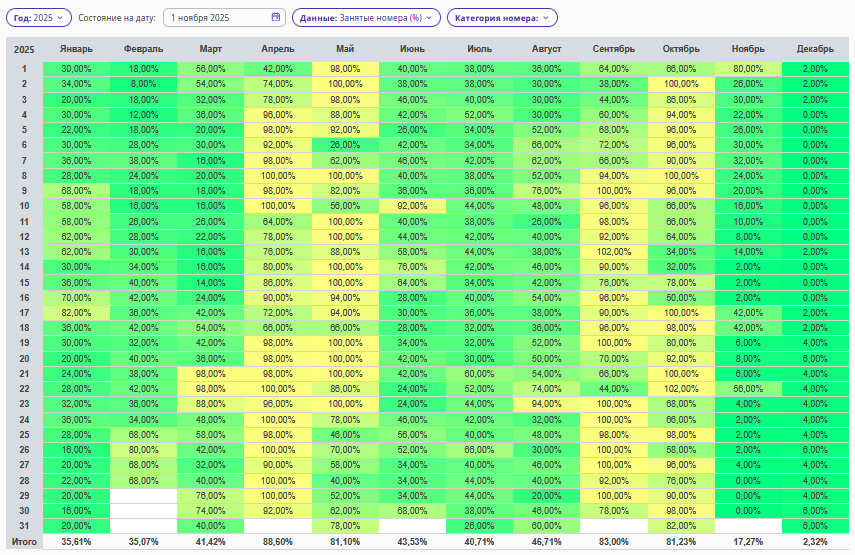Click September day 13 cell 102,00%
Screen dimensions: 855x555
pyautogui.click(x=614, y=252)
